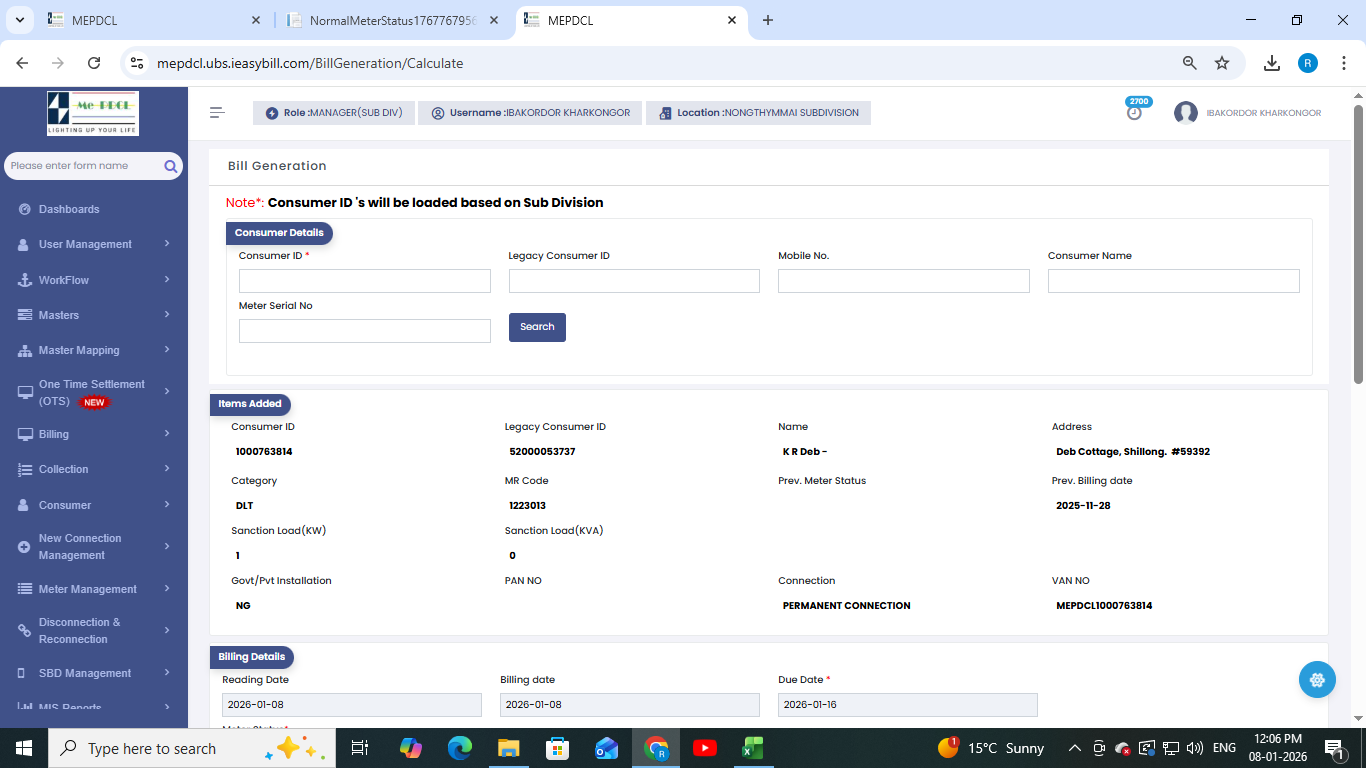Click the Search button
This screenshot has width=1366, height=768.
tap(537, 327)
